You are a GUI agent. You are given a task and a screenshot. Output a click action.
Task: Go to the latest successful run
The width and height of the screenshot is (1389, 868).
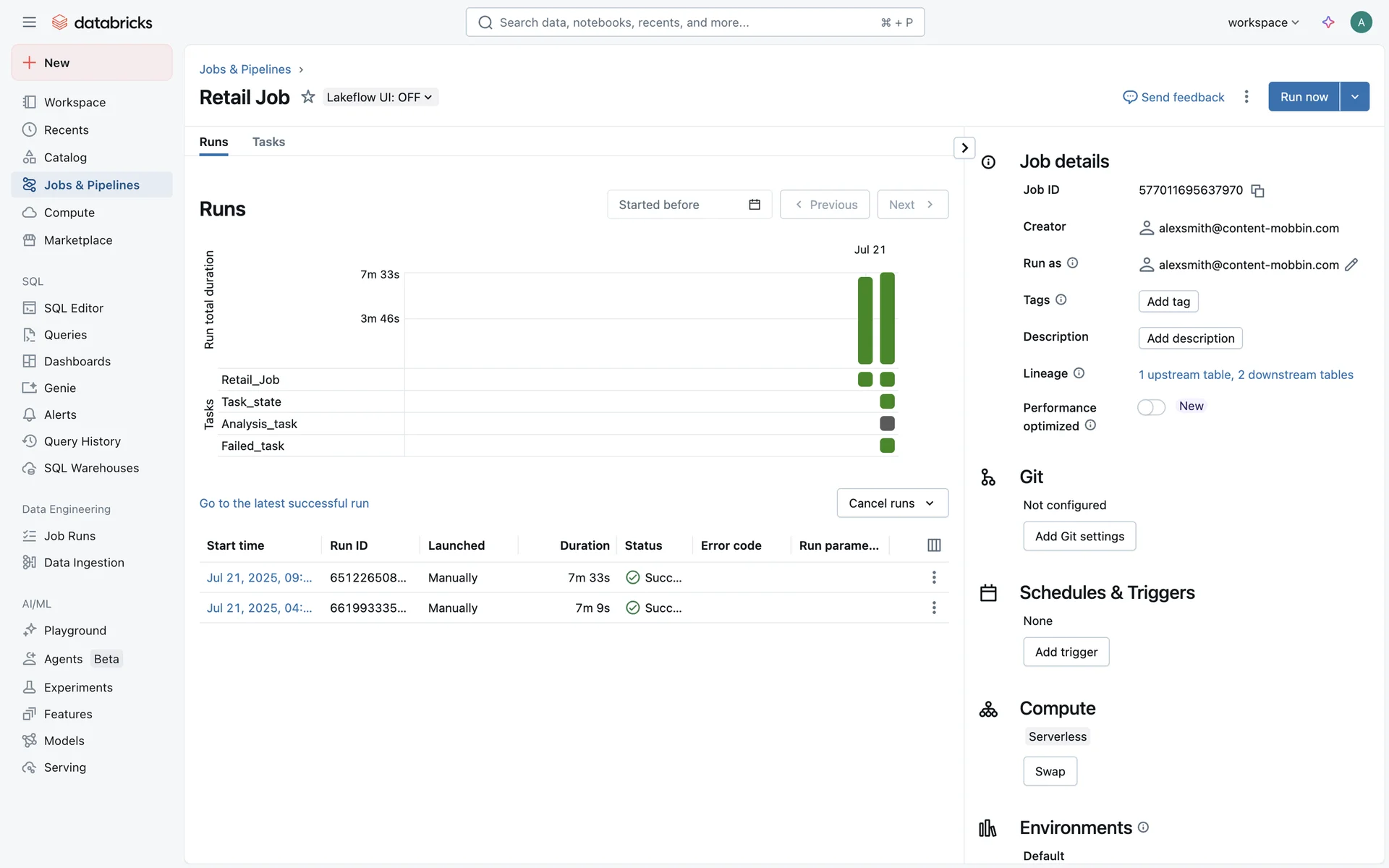[x=284, y=503]
